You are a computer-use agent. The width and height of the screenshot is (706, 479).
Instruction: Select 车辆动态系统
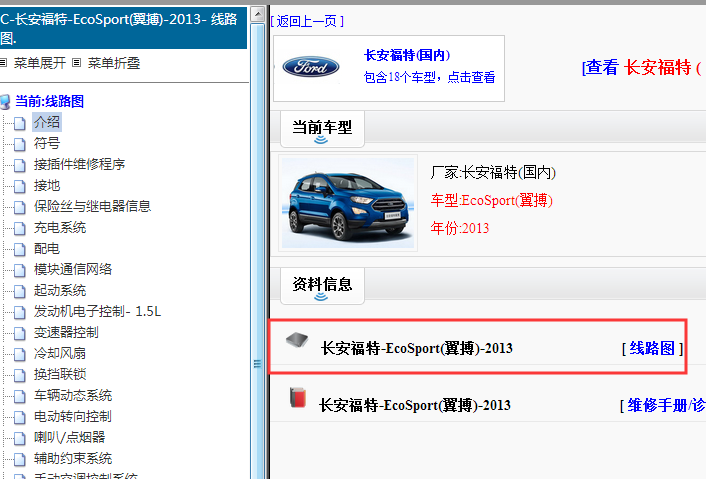pyautogui.click(x=73, y=395)
